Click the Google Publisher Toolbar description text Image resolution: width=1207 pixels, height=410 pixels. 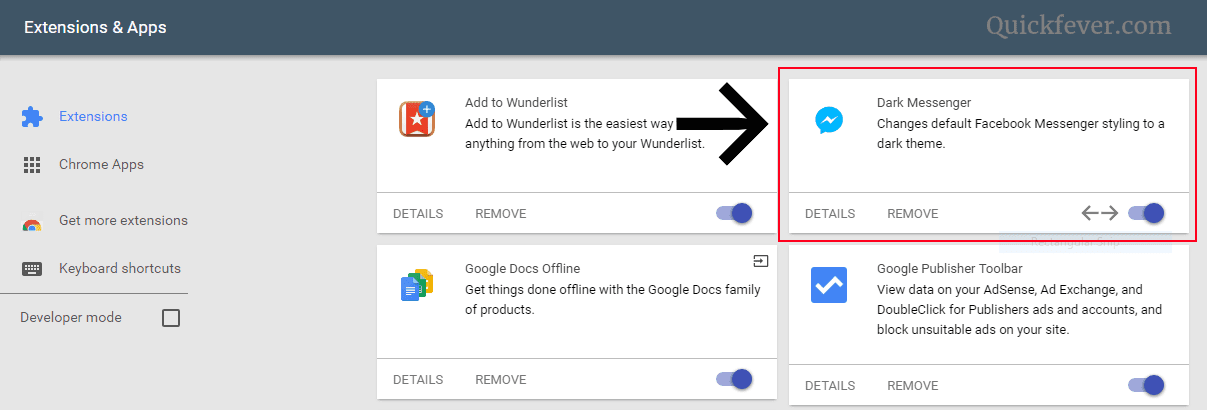[x=1020, y=309]
